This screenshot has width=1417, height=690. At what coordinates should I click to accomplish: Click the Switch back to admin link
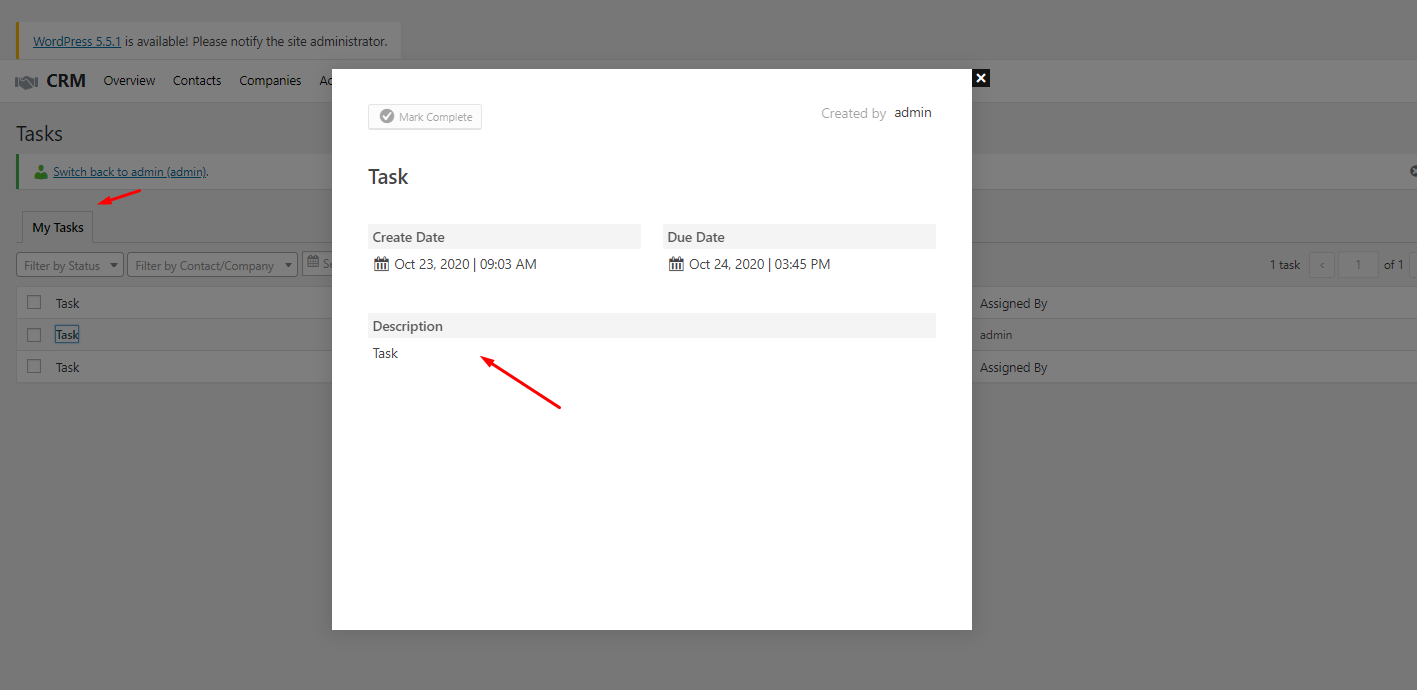coord(129,171)
